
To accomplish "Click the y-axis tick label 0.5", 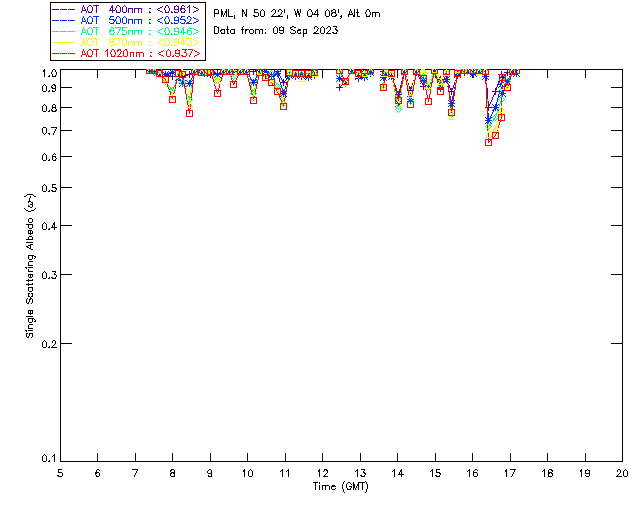I will (49, 188).
